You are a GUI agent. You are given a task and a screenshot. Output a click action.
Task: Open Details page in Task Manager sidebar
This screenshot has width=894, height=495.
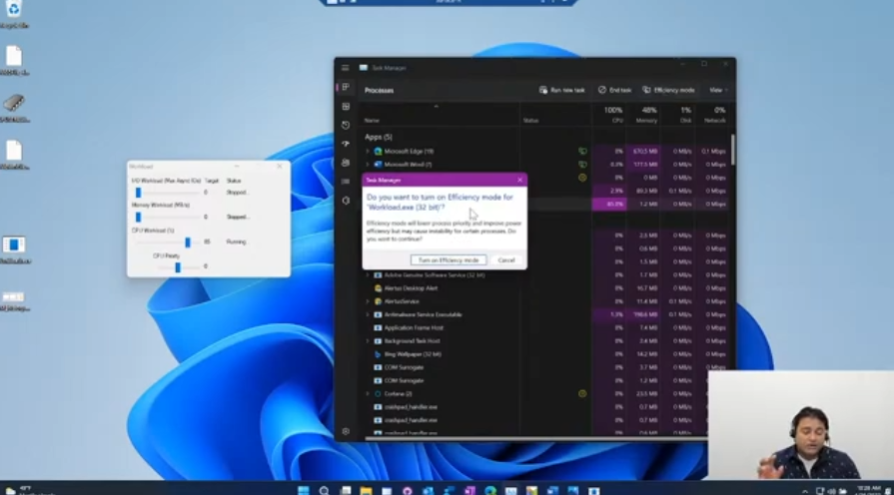coord(346,181)
